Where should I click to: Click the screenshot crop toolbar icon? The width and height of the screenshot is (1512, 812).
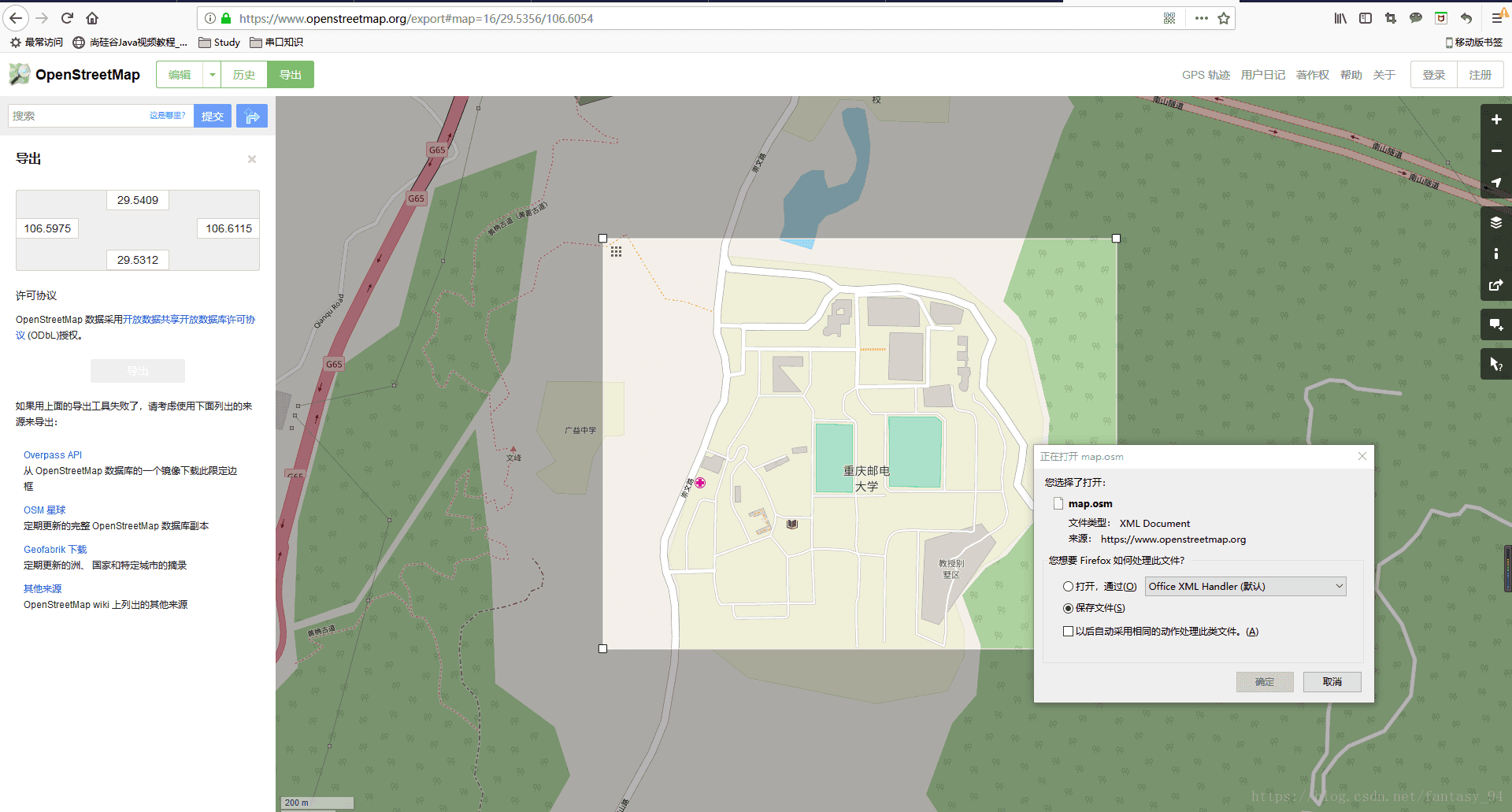1391,18
